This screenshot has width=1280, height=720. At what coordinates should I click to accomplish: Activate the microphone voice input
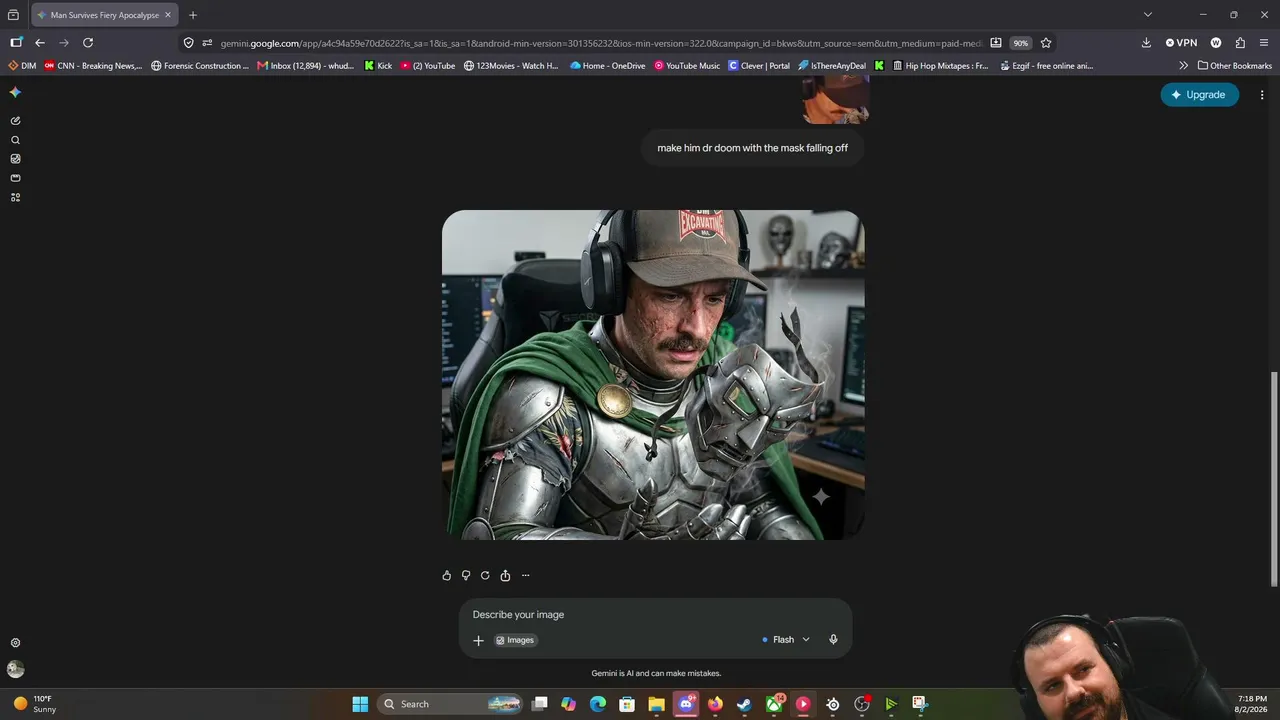833,639
